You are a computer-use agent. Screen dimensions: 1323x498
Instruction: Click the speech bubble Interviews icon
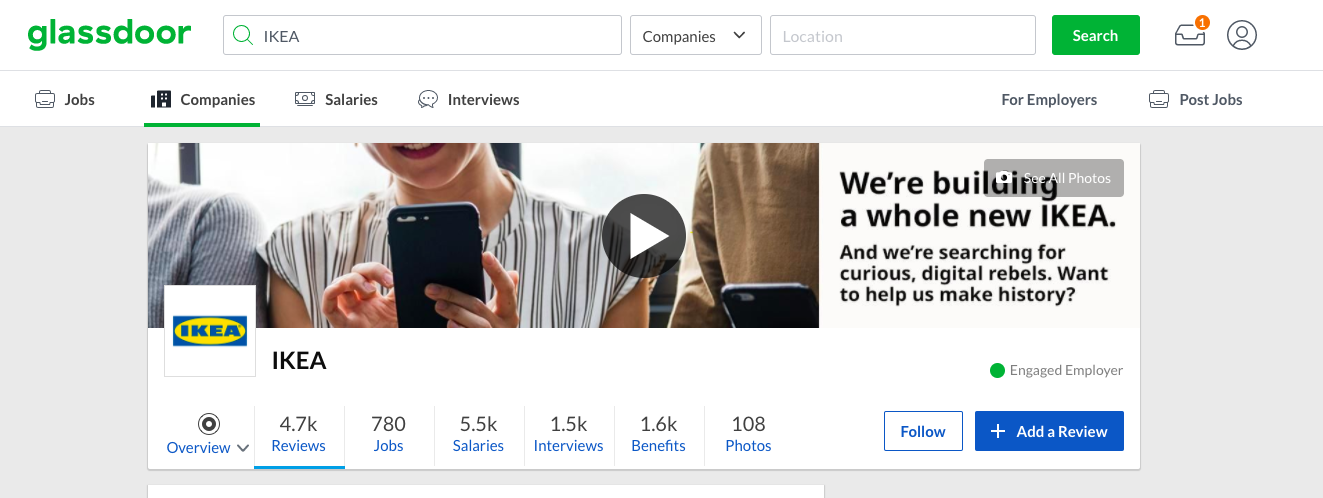point(428,99)
